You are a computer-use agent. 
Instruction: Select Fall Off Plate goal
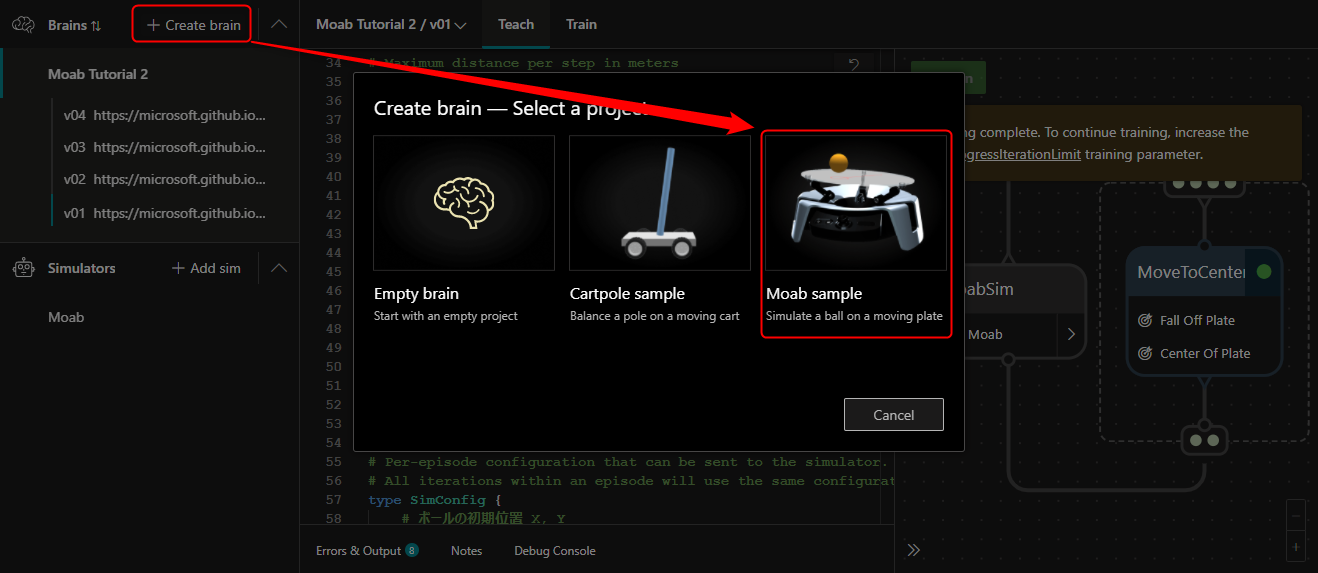1197,320
